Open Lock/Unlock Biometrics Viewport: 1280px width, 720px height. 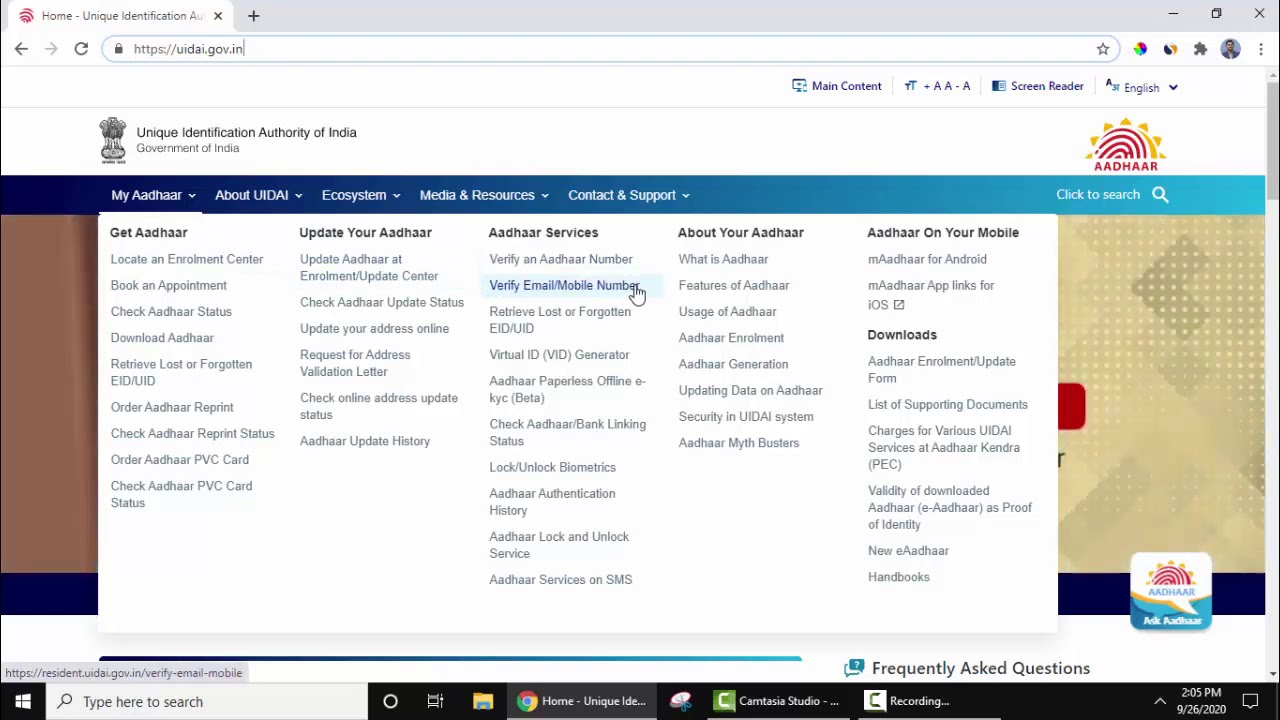(552, 467)
